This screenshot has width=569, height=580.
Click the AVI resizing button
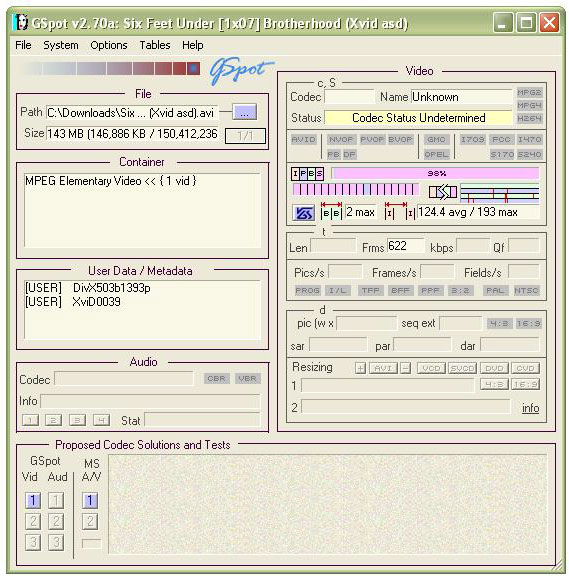383,368
